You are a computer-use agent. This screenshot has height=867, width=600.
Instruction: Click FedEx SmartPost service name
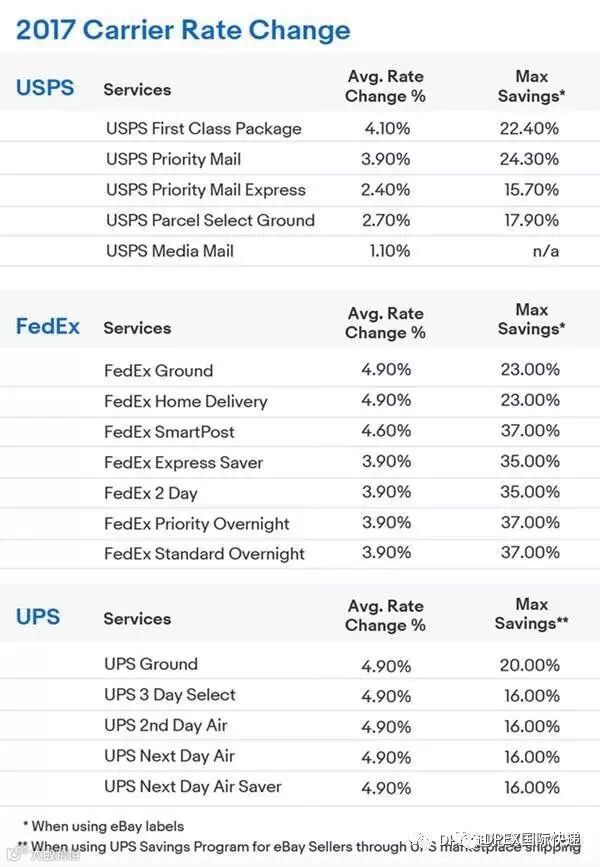coord(169,432)
